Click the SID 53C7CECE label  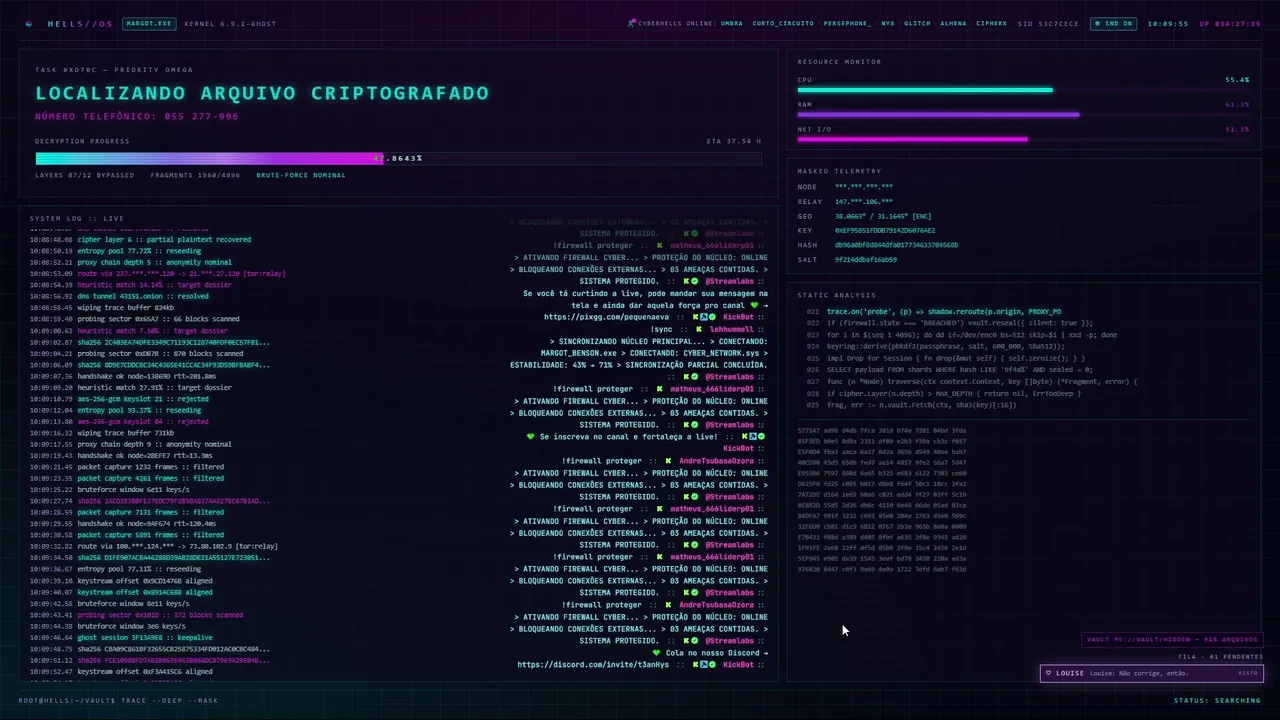tap(1048, 23)
